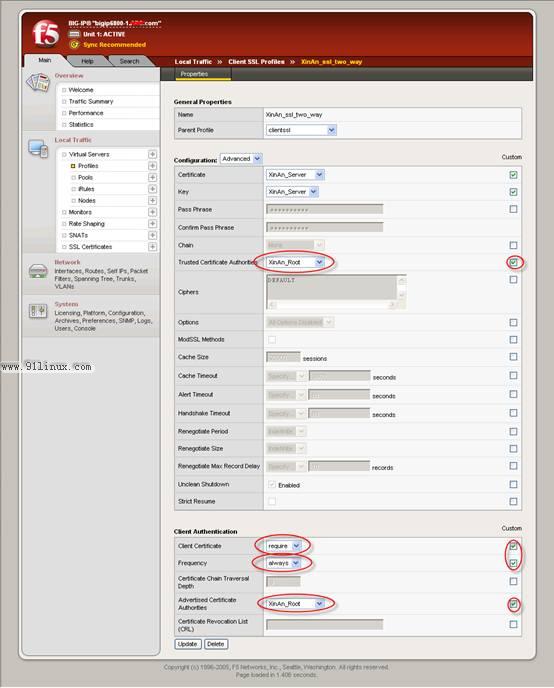This screenshot has width=554, height=688.
Task: Open the Configuration Advanced dropdown
Action: (241, 159)
